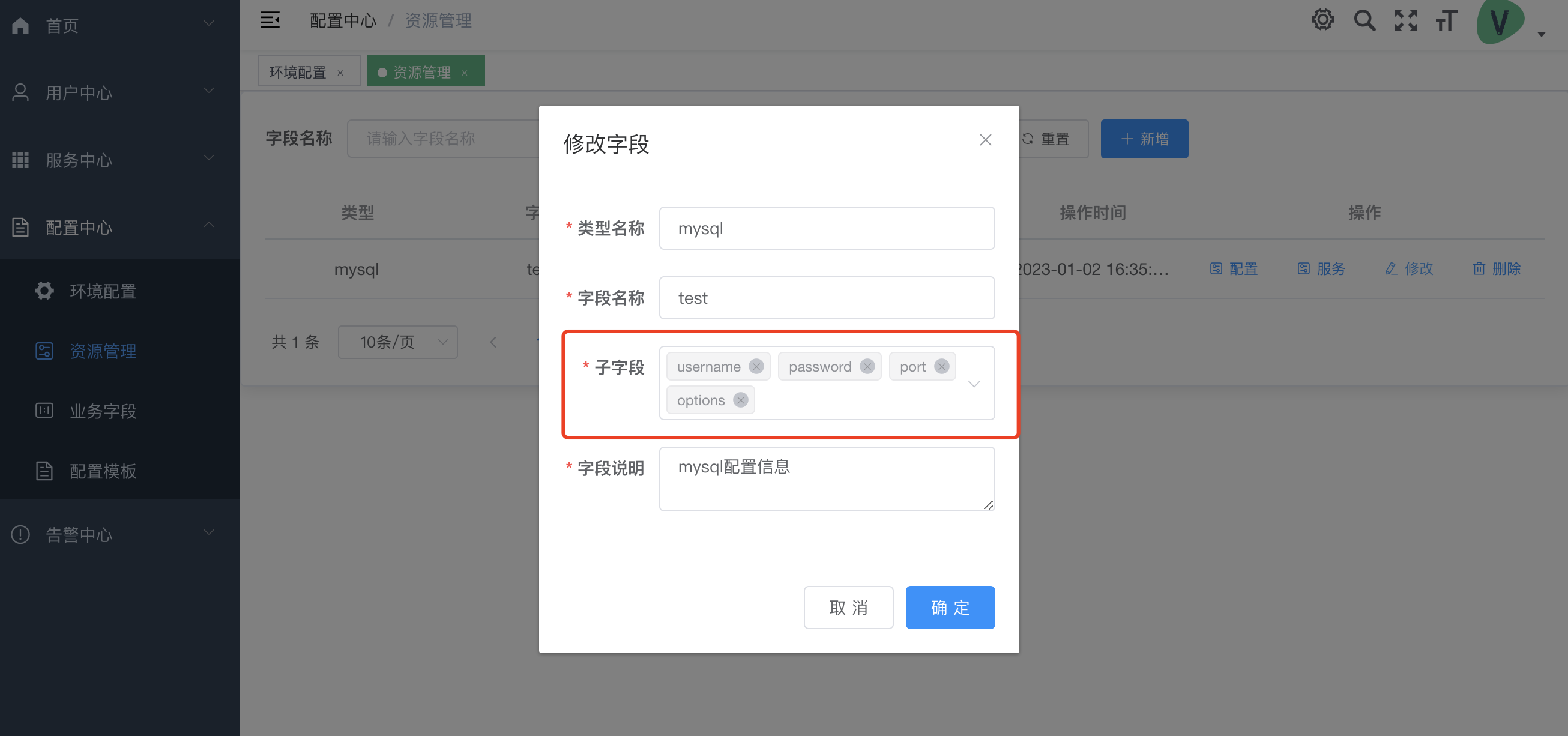This screenshot has width=1568, height=736.
Task: Remove the port tag from 子字段
Action: 941,366
